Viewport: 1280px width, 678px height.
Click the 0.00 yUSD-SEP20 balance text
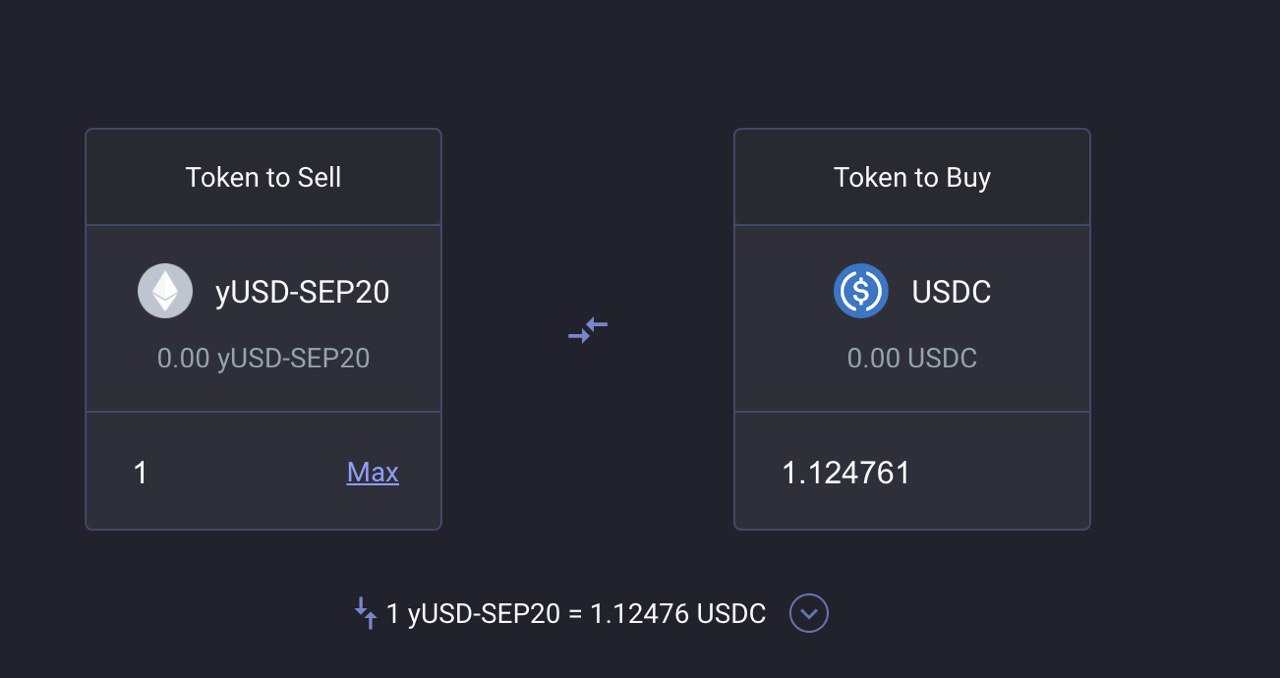[x=263, y=358]
